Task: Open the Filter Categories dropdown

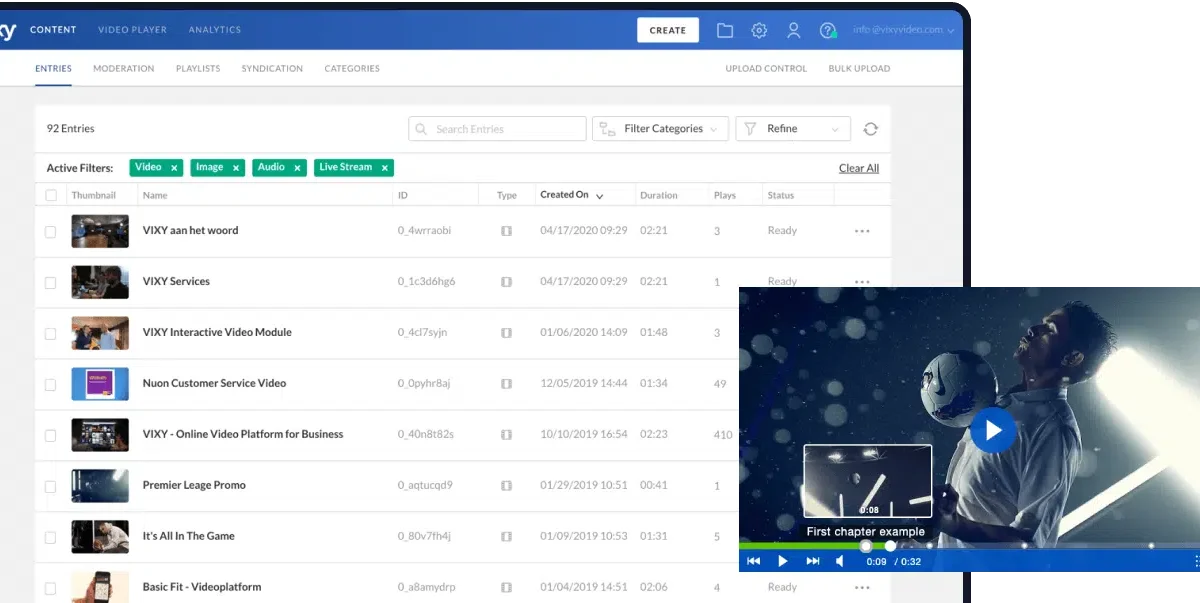Action: 661,129
